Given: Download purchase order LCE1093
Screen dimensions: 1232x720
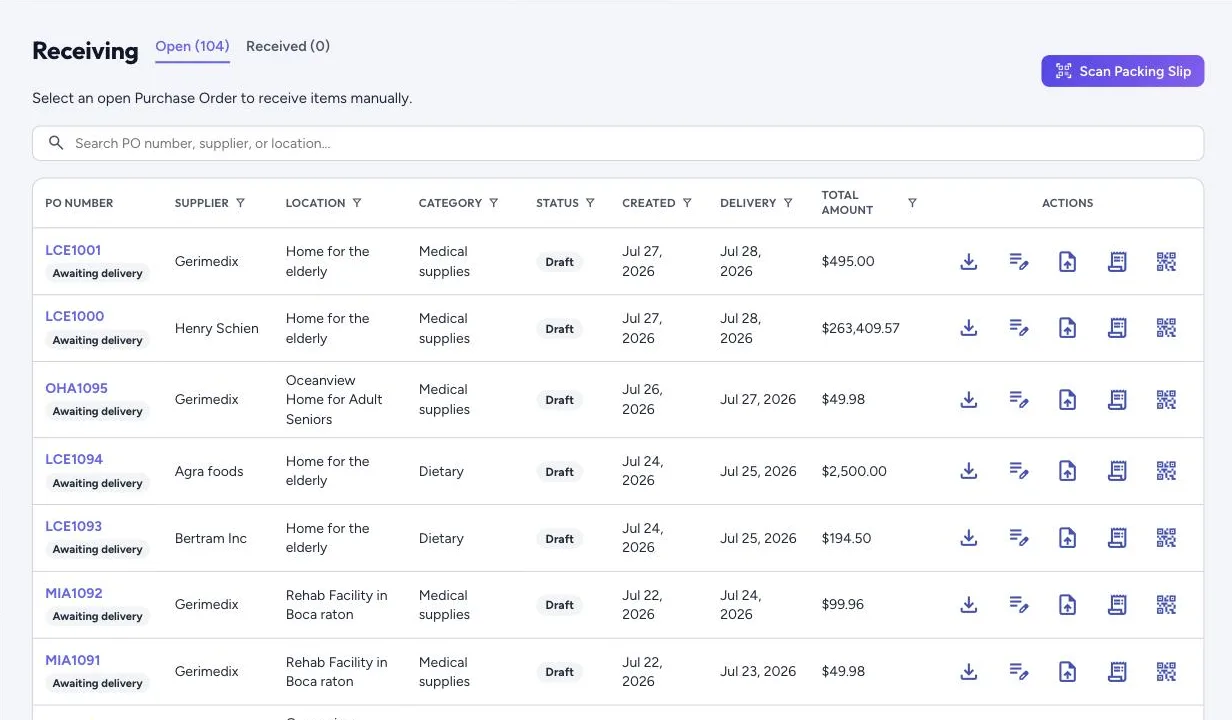Looking at the screenshot, I should point(968,538).
